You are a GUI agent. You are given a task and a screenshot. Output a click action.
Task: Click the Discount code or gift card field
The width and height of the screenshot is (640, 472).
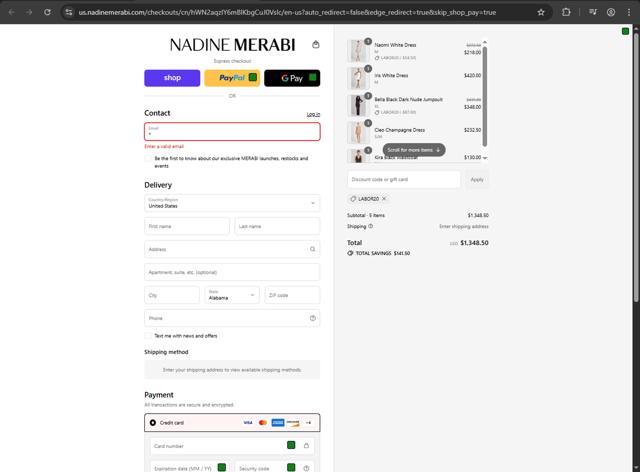(404, 179)
